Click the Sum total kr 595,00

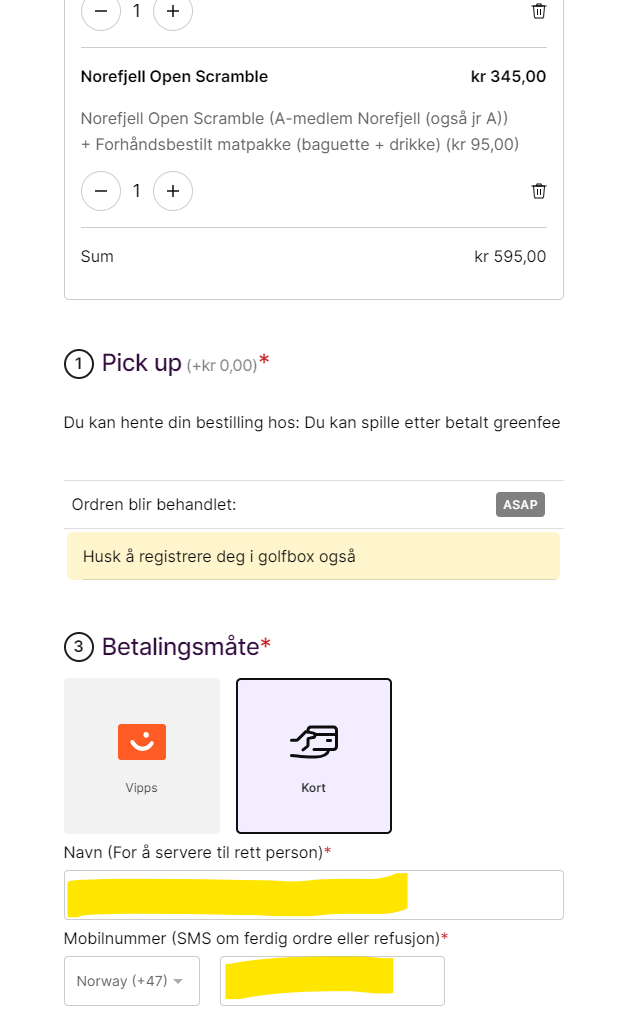coord(510,257)
